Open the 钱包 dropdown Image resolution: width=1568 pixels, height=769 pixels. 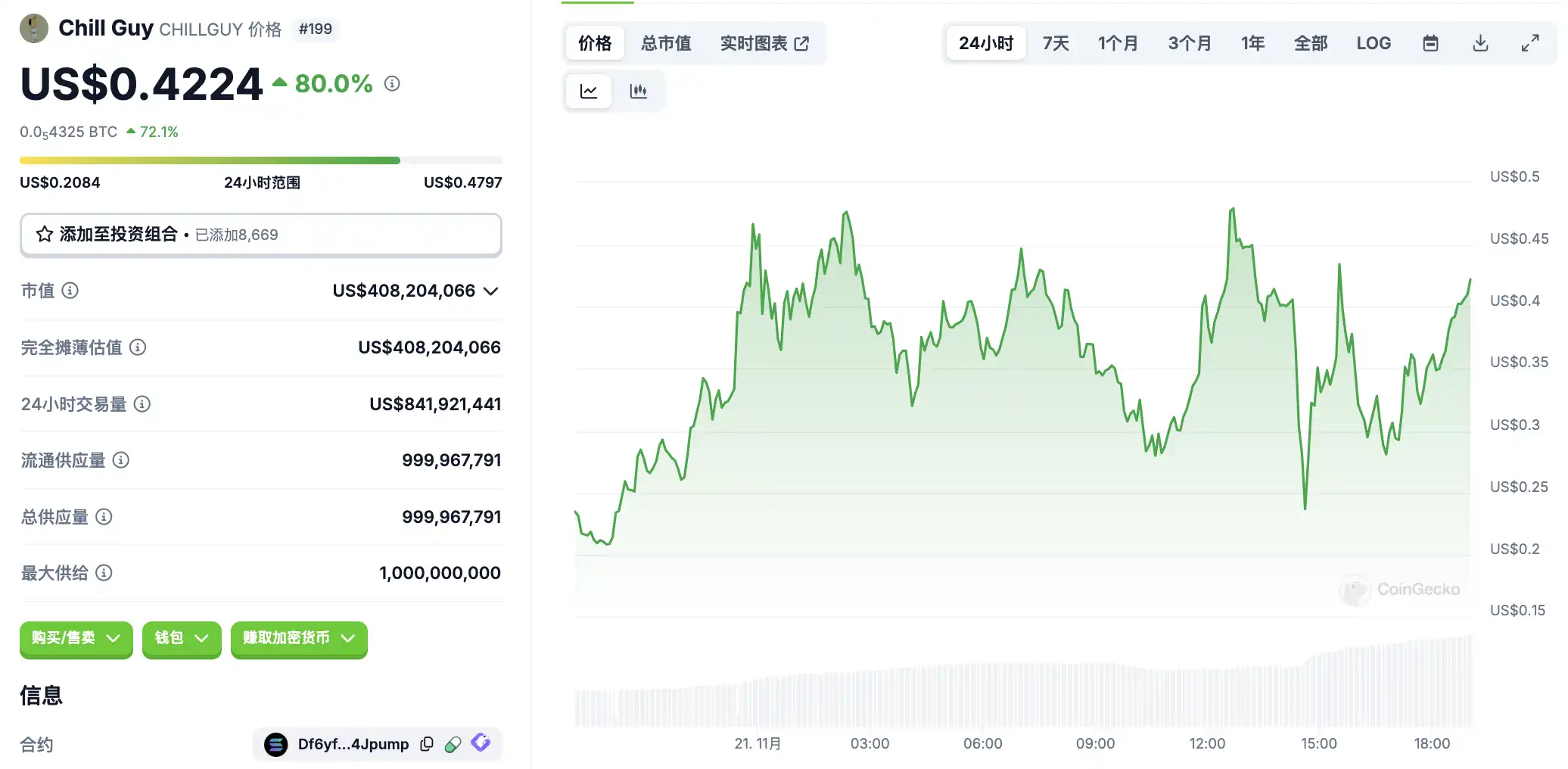coord(182,639)
